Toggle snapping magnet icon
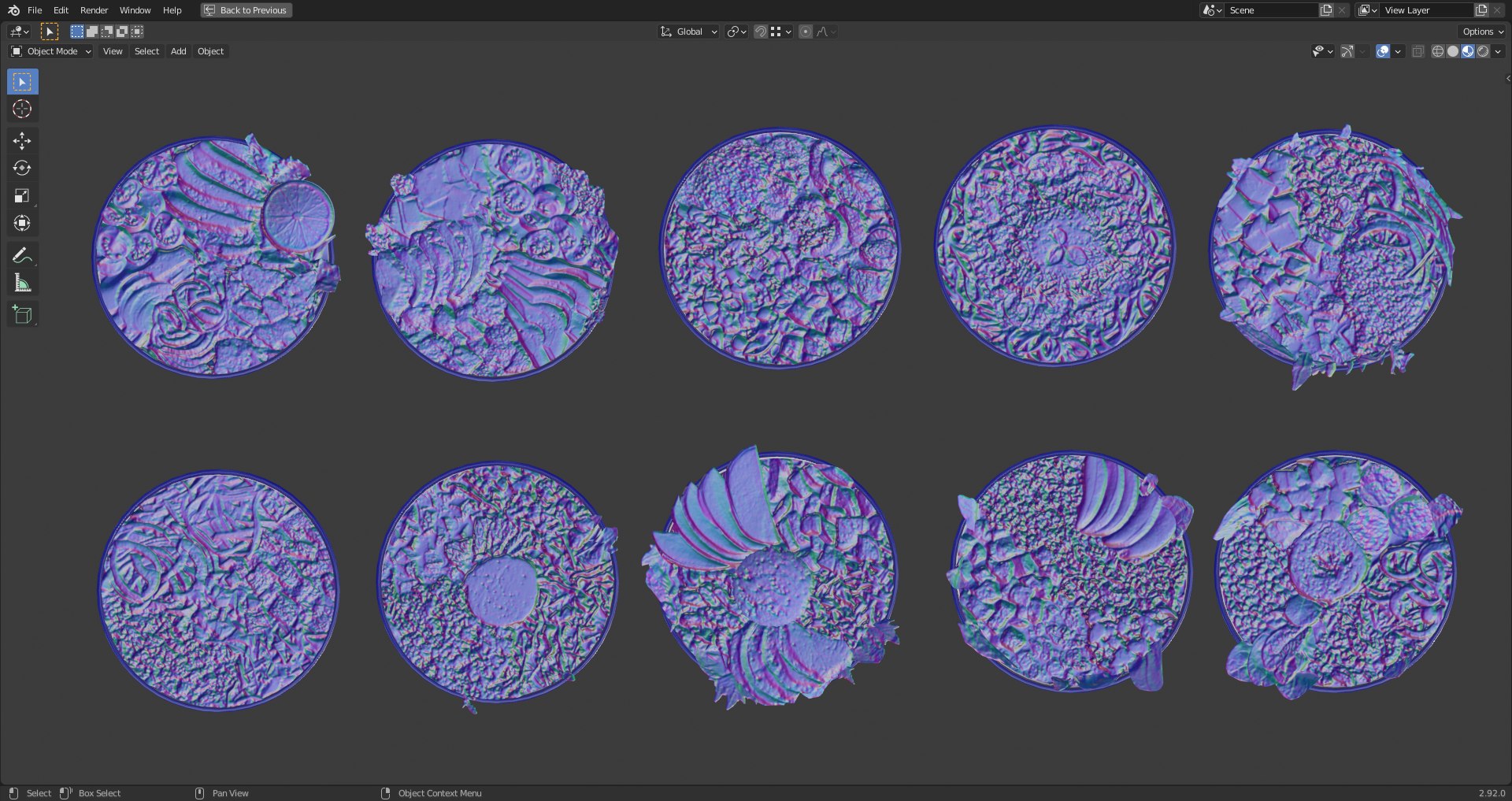 [x=760, y=32]
